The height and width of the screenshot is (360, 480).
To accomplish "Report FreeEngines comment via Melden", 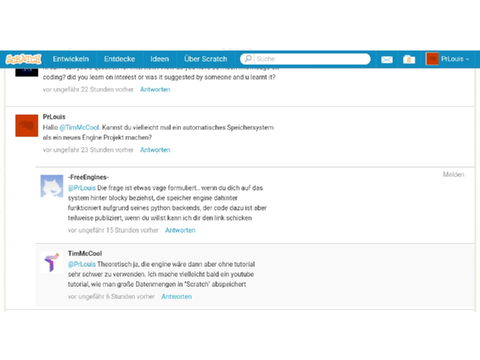I will pos(453,174).
